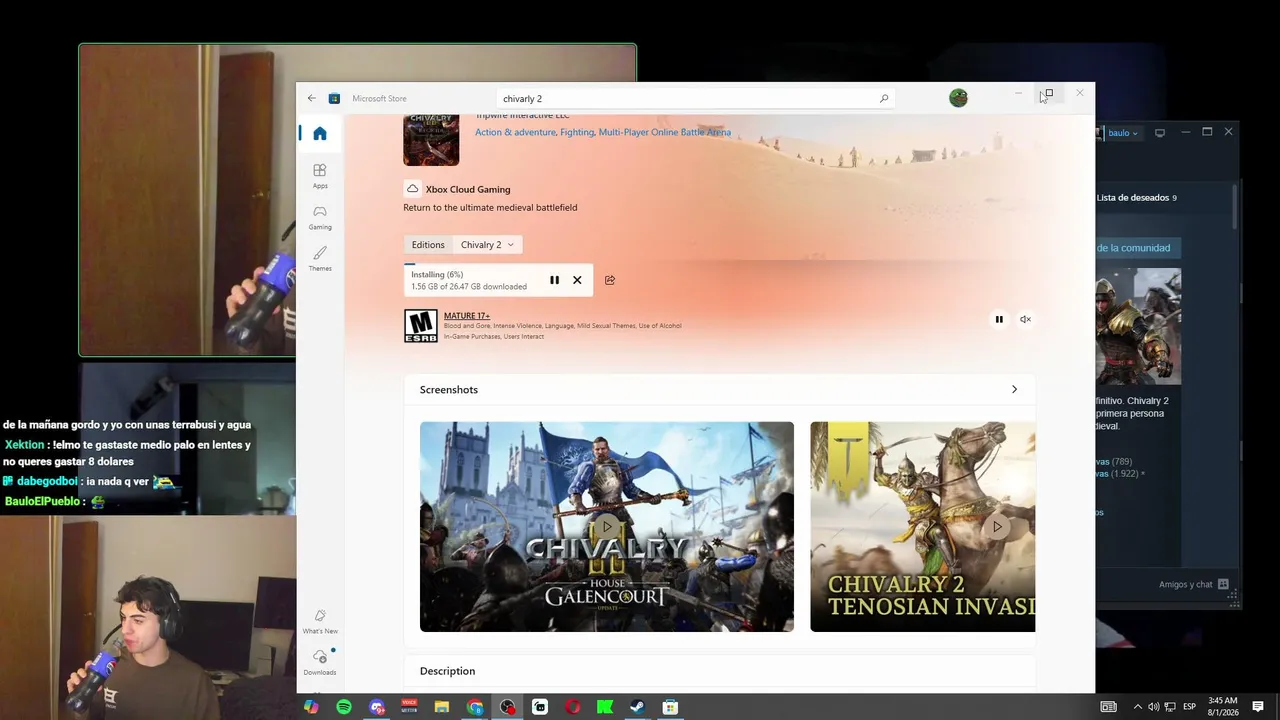Image resolution: width=1280 pixels, height=720 pixels.
Task: Unmute the background trailer audio
Action: coord(1025,319)
